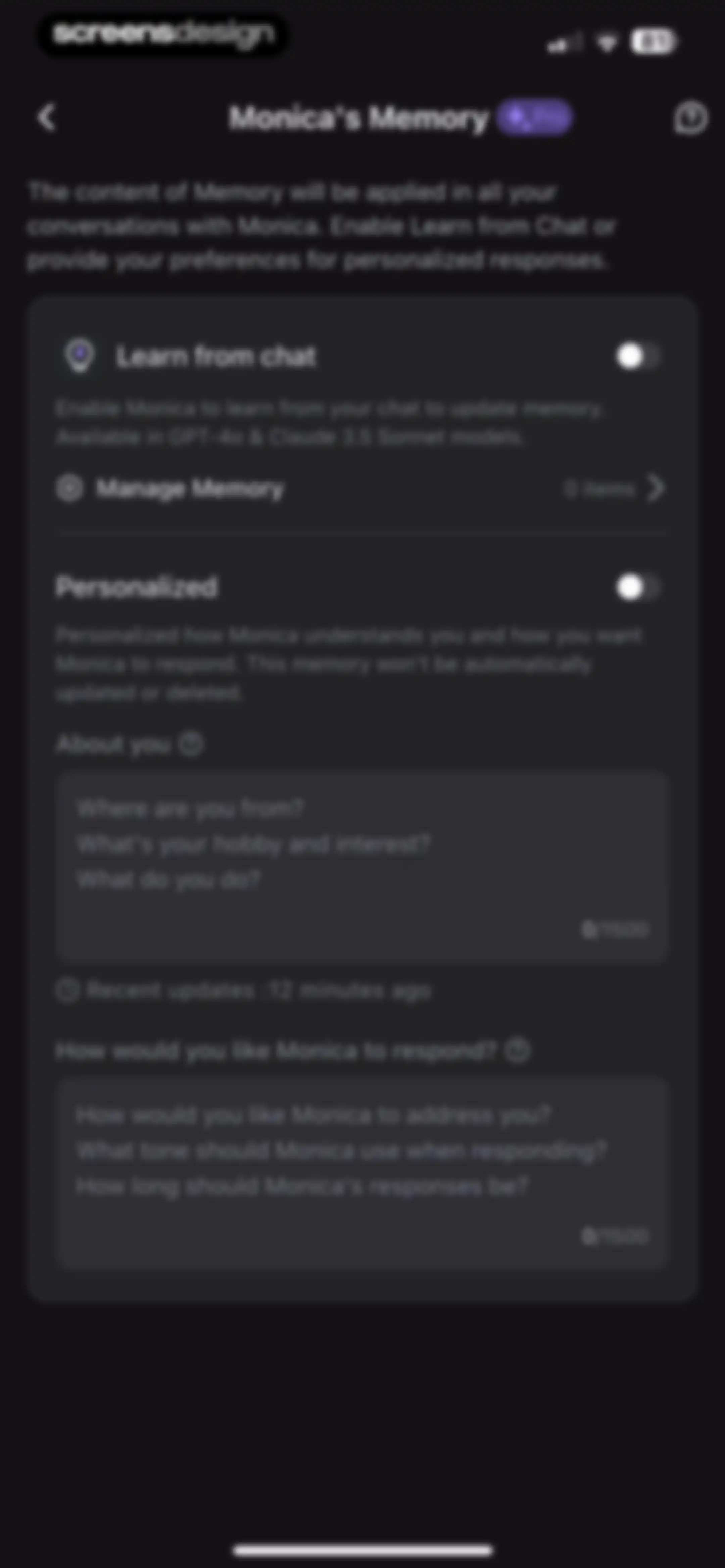This screenshot has height=1568, width=725.
Task: Tap the purple Pro badge
Action: coord(534,117)
